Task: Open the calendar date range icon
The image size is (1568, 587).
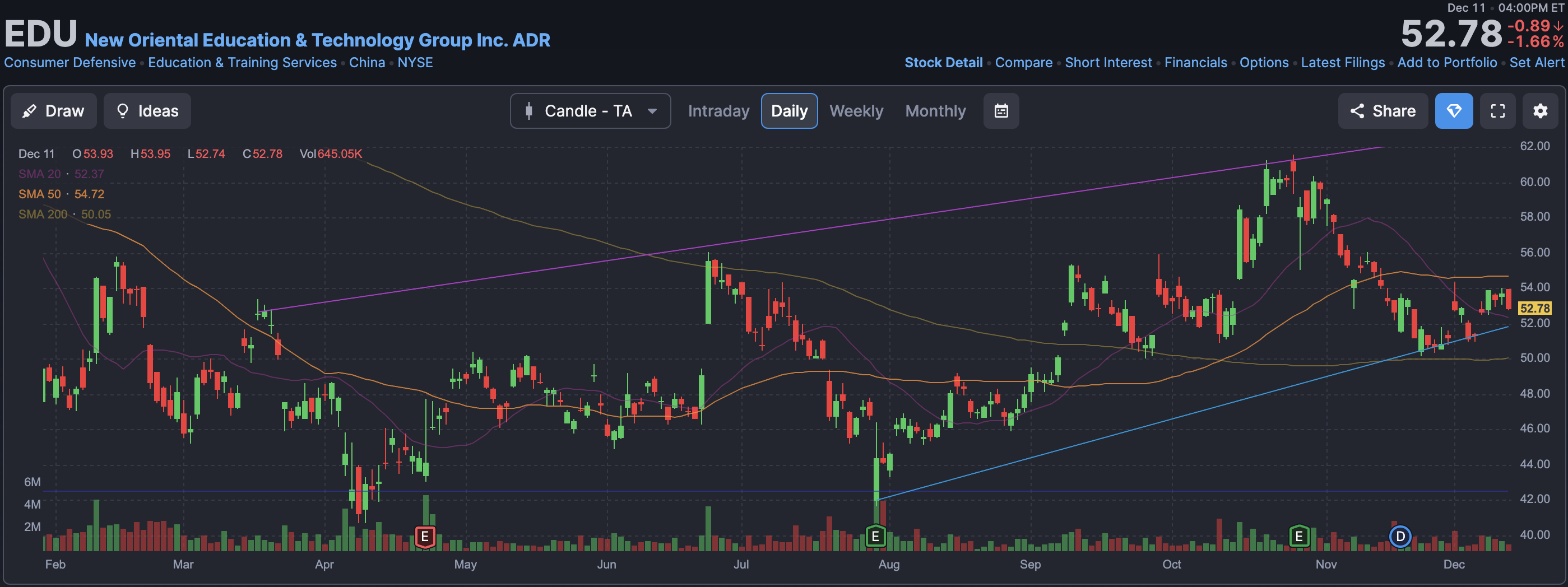Action: pyautogui.click(x=1001, y=111)
